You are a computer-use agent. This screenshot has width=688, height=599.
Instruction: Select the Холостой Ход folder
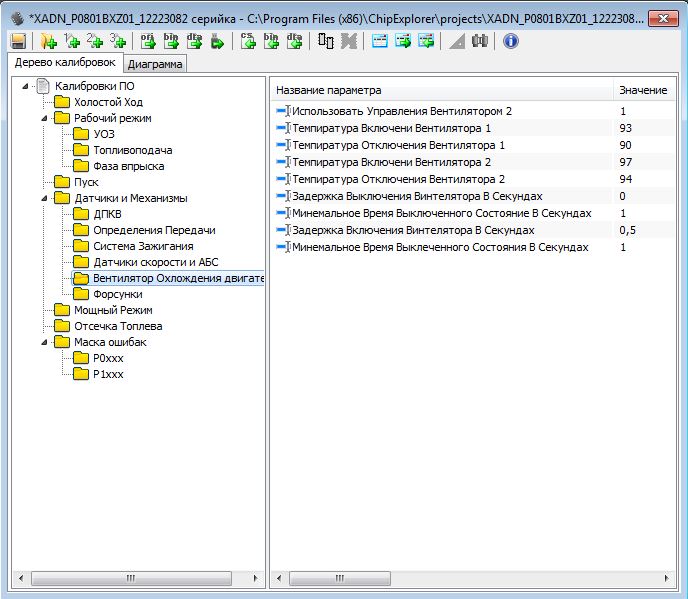(108, 102)
